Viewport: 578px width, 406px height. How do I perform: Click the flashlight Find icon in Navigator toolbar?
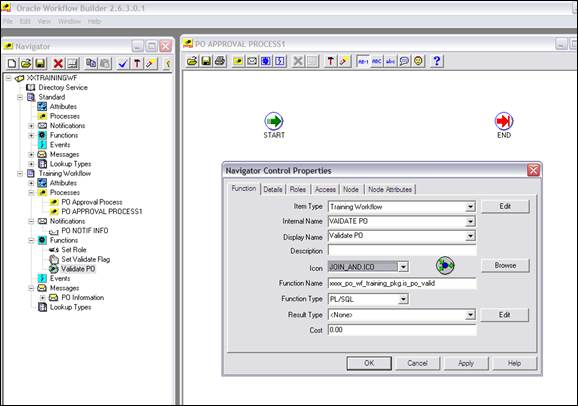point(150,63)
